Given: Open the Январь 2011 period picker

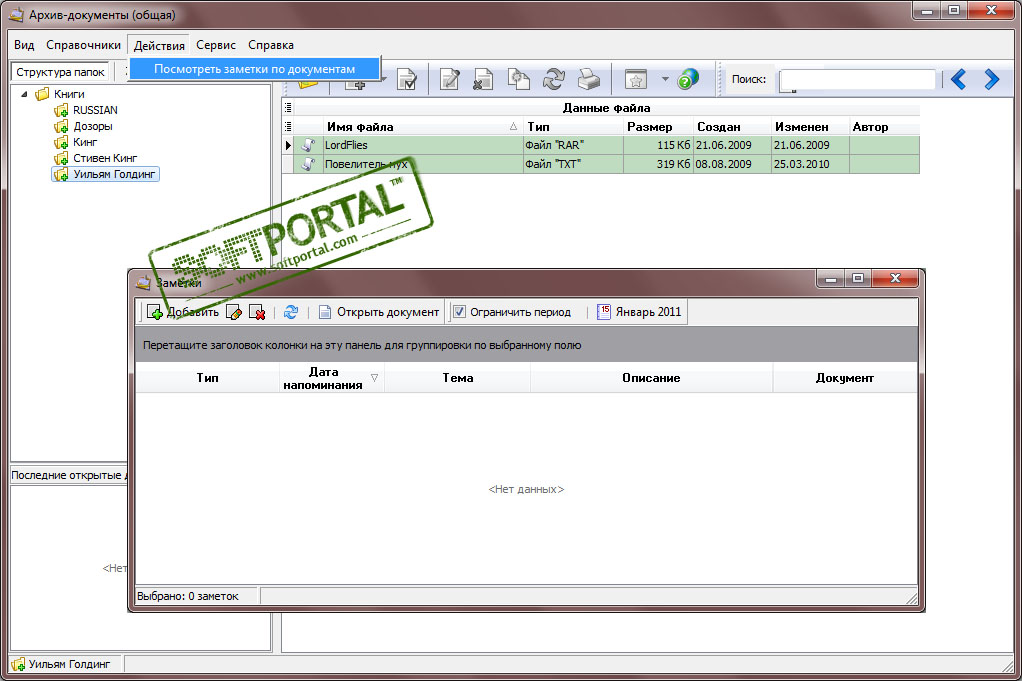Looking at the screenshot, I should pyautogui.click(x=639, y=312).
